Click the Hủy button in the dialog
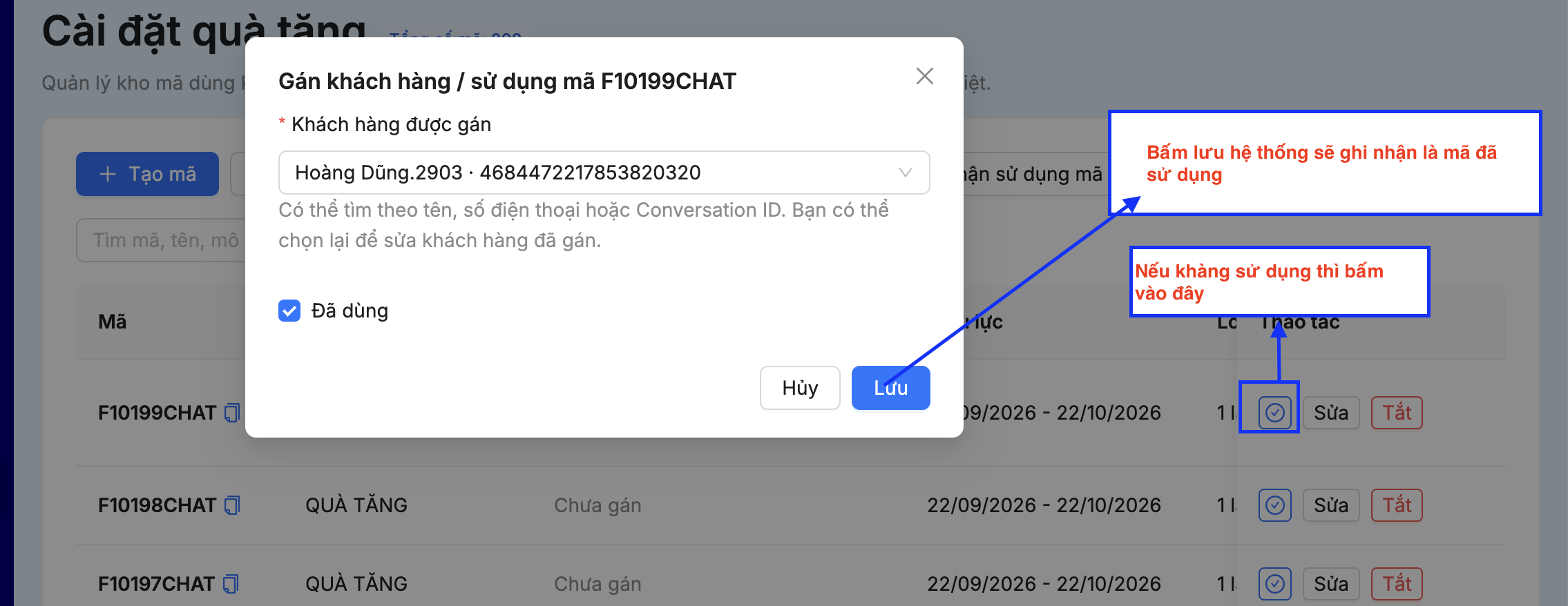The width and height of the screenshot is (1568, 606). [800, 388]
